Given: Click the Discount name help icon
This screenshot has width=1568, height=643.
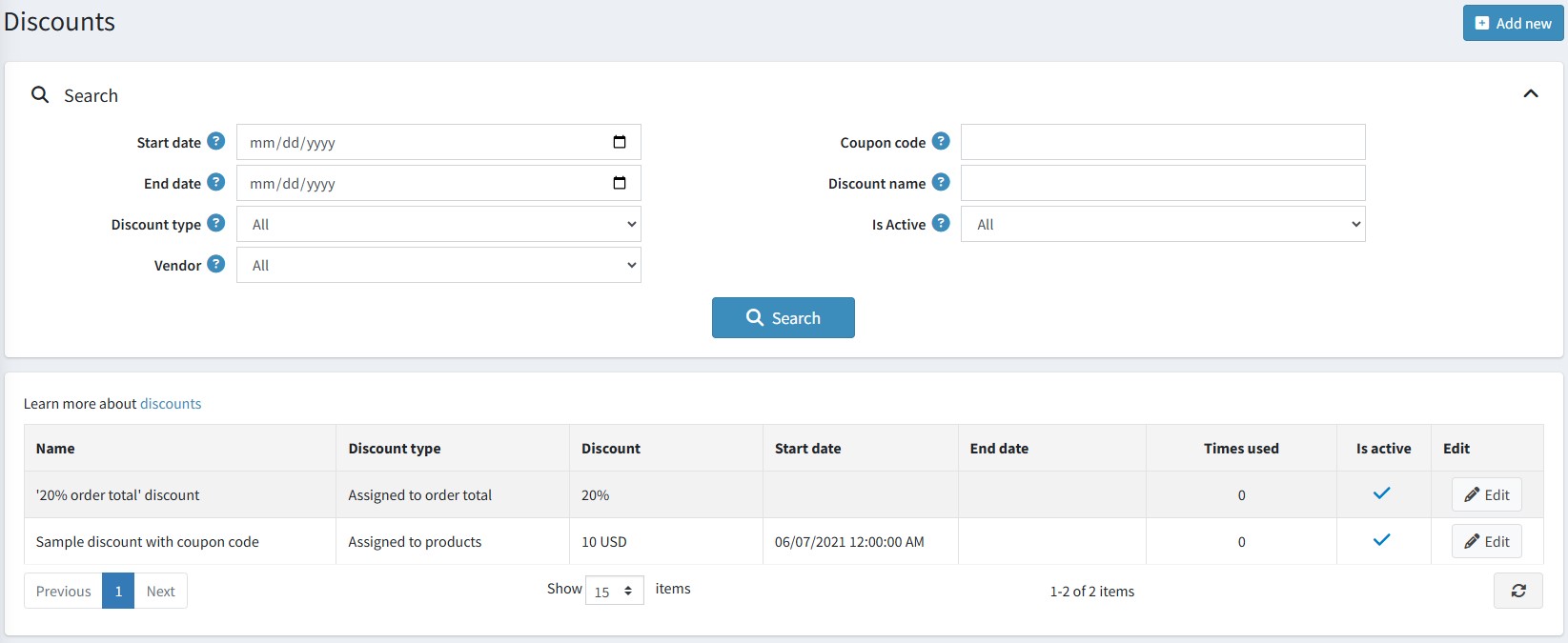Looking at the screenshot, I should pos(941,182).
